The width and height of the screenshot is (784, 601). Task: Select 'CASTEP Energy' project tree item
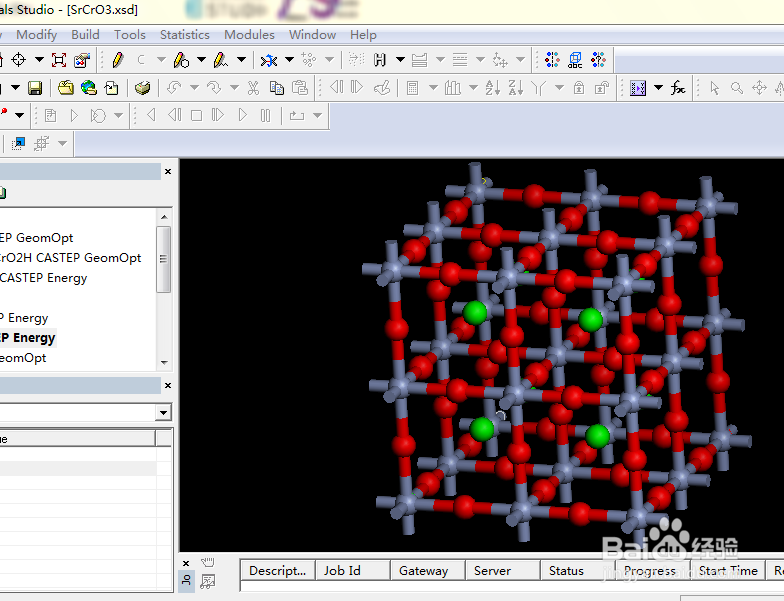coord(44,278)
